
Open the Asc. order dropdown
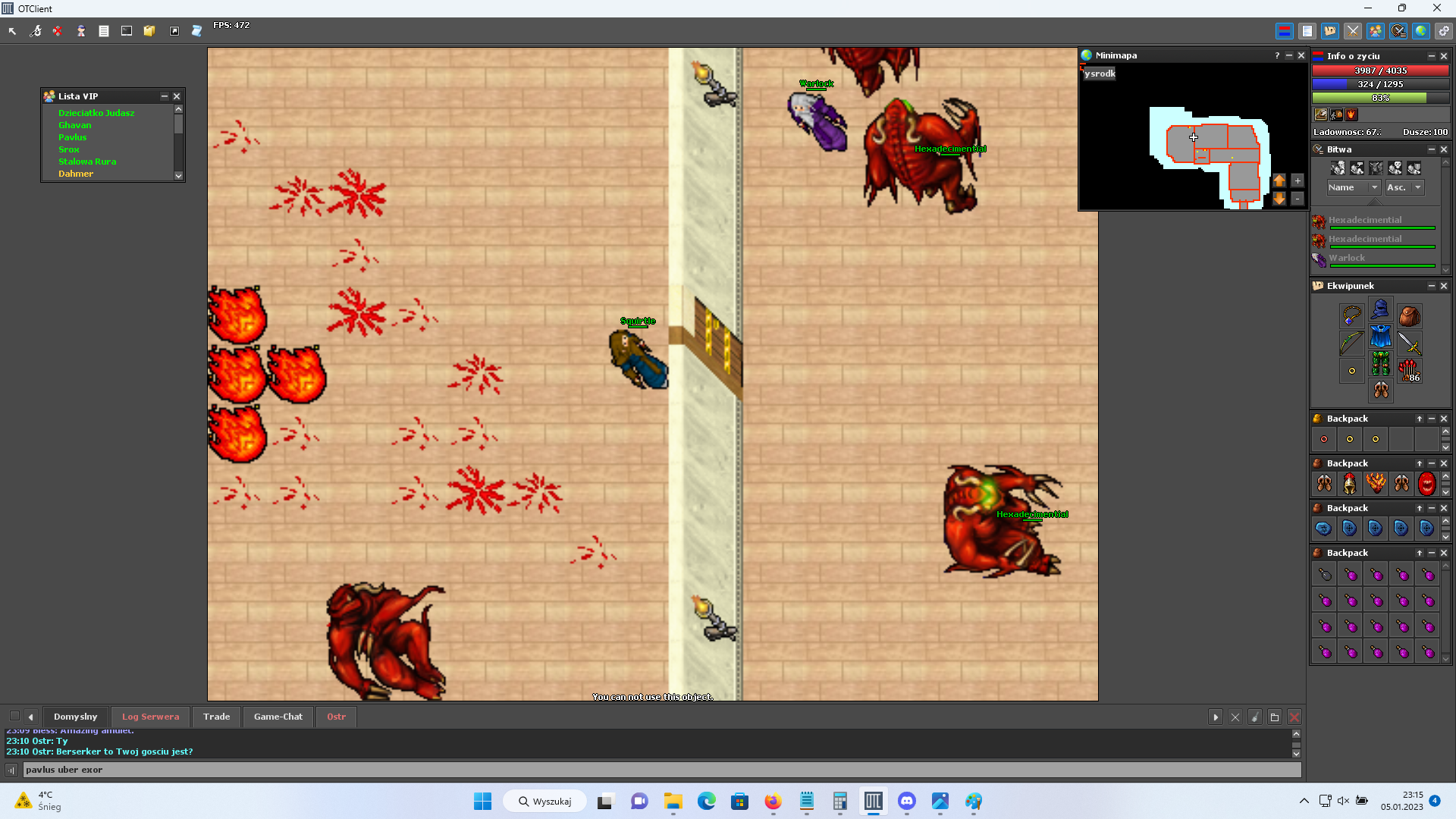pyautogui.click(x=1404, y=187)
